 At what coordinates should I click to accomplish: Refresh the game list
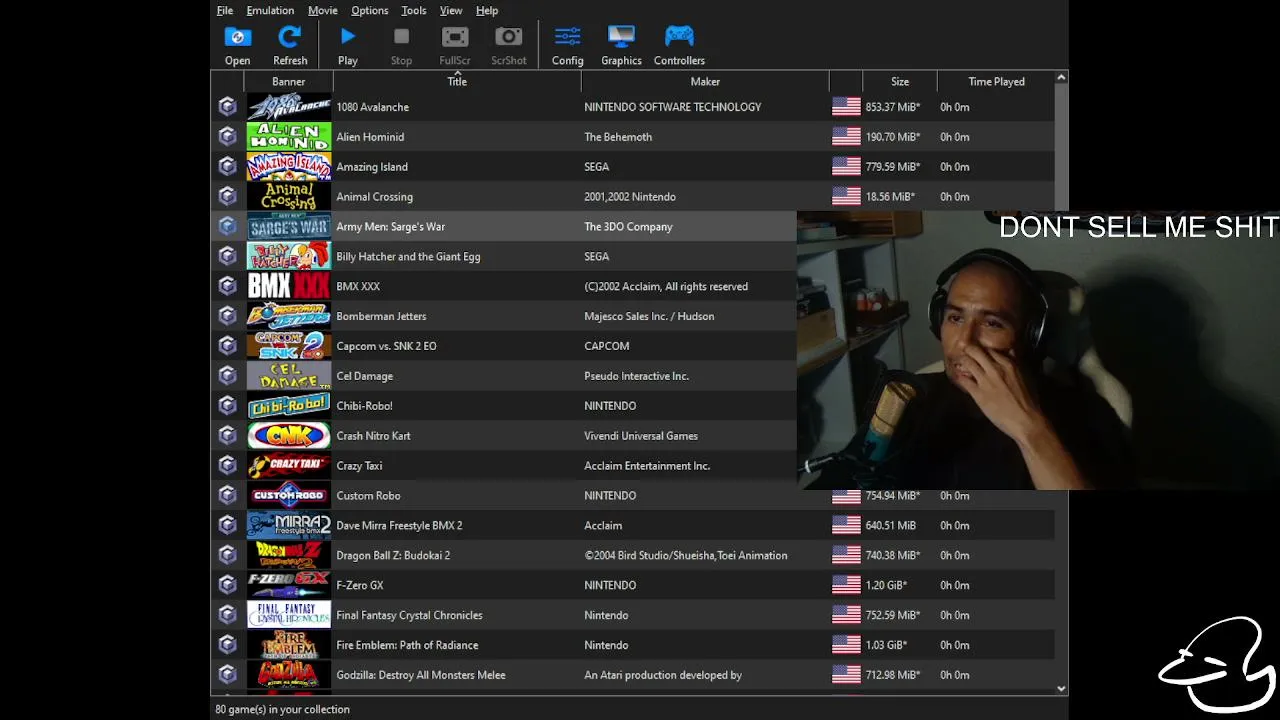(290, 46)
